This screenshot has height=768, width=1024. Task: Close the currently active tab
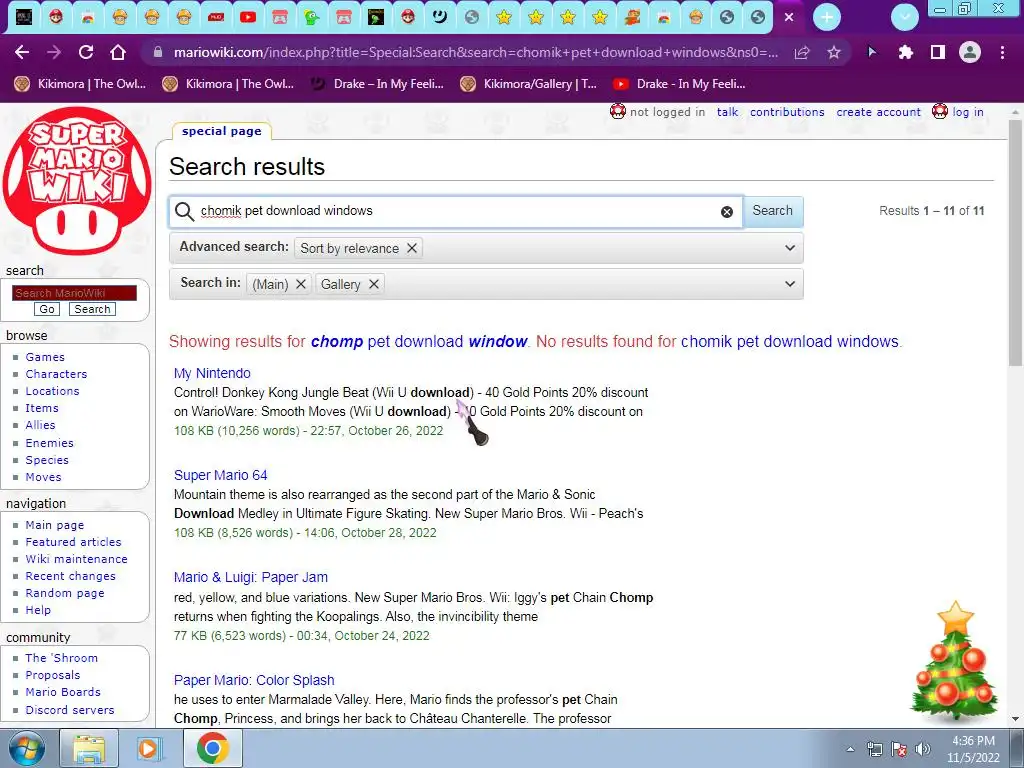point(789,17)
